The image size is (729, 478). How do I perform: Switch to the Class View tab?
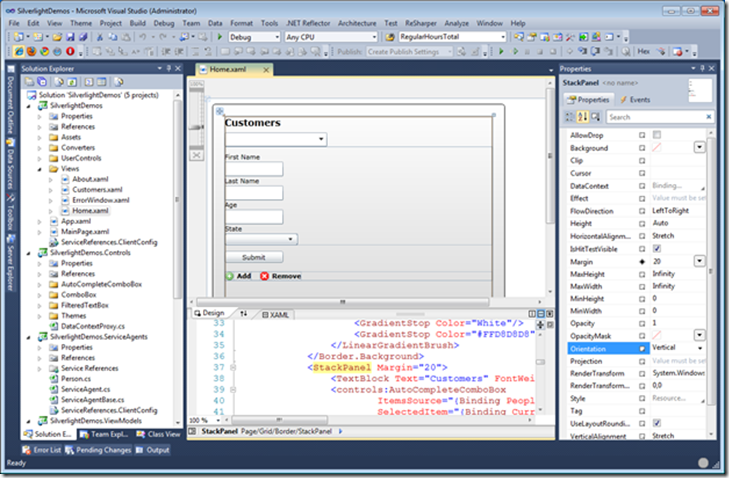(159, 434)
